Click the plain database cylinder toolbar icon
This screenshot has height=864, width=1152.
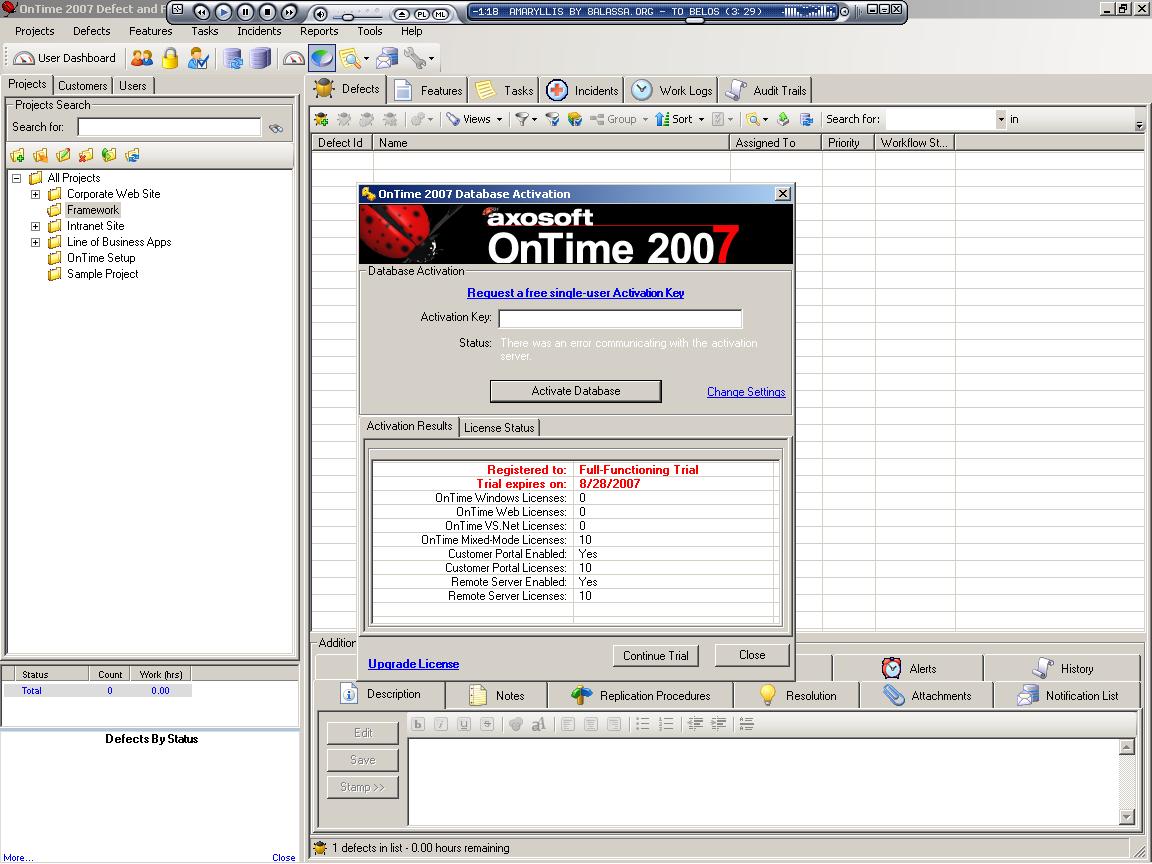coord(260,58)
